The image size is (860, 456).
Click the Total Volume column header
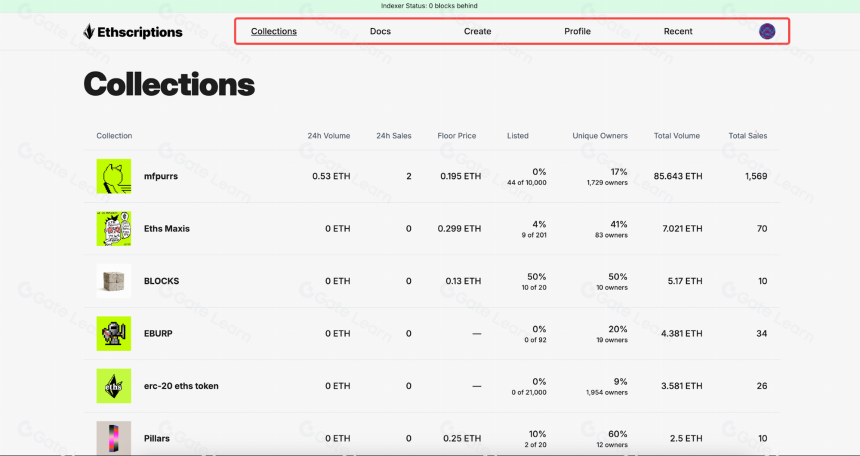click(x=677, y=136)
